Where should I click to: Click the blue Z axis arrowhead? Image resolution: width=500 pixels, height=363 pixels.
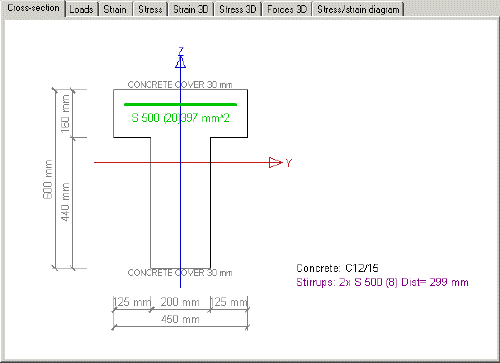180,62
